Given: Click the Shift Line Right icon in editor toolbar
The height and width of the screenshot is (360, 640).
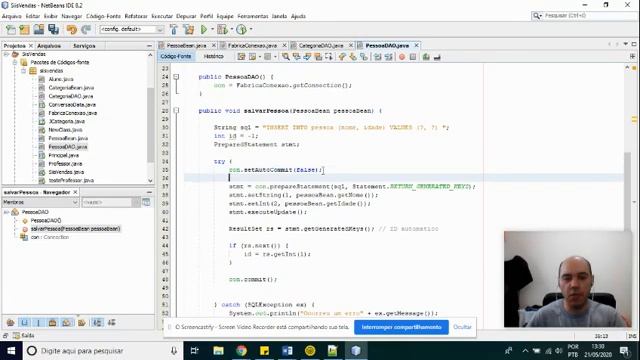Looking at the screenshot, I should [388, 57].
